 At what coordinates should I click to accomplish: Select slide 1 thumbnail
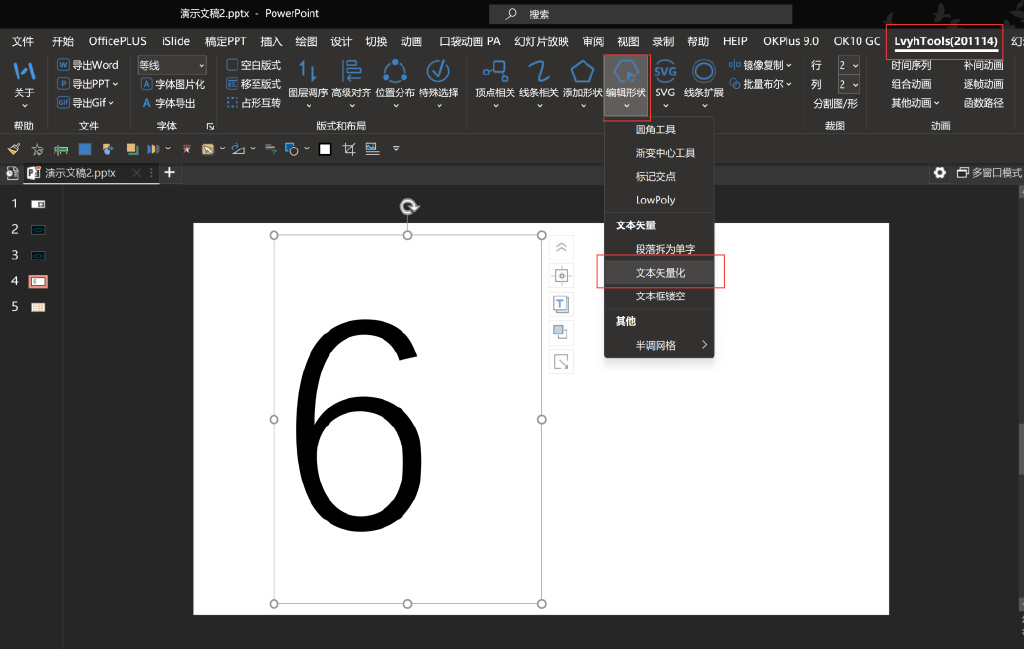click(39, 204)
